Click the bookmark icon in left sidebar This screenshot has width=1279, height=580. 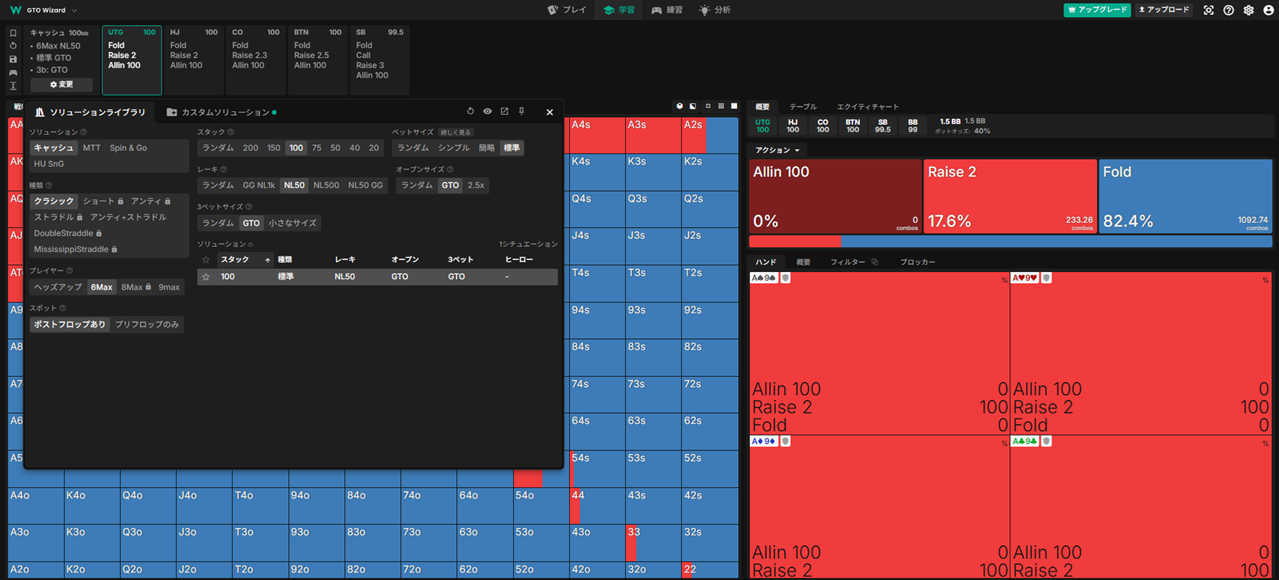click(13, 33)
